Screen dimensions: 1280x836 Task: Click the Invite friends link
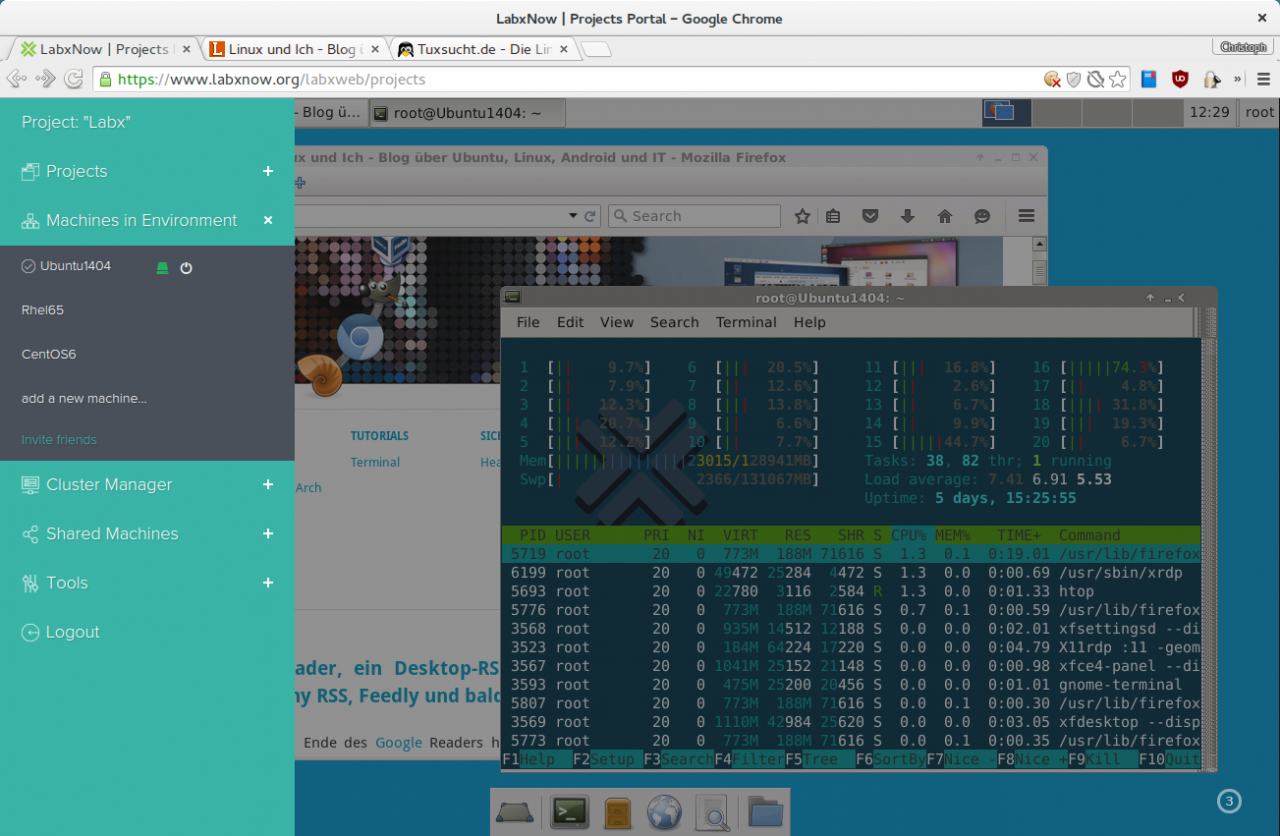coord(59,440)
